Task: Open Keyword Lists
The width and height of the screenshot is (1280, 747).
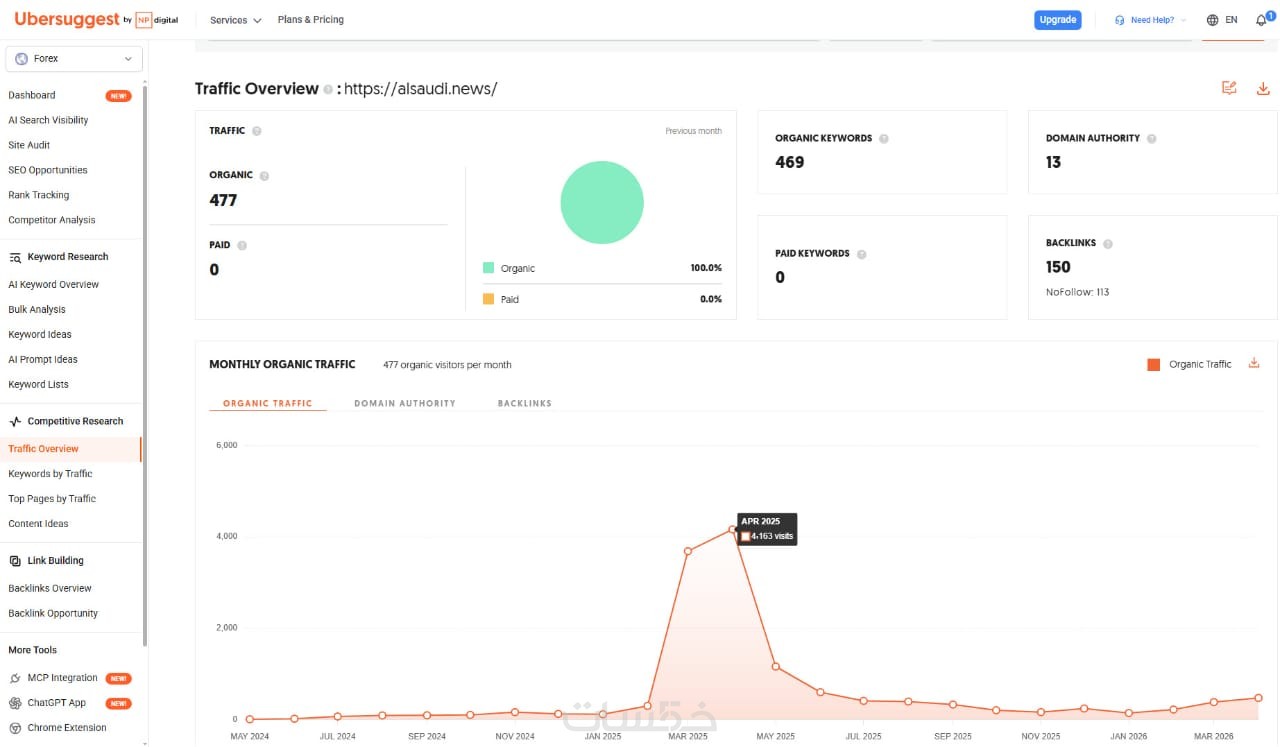Action: (39, 385)
